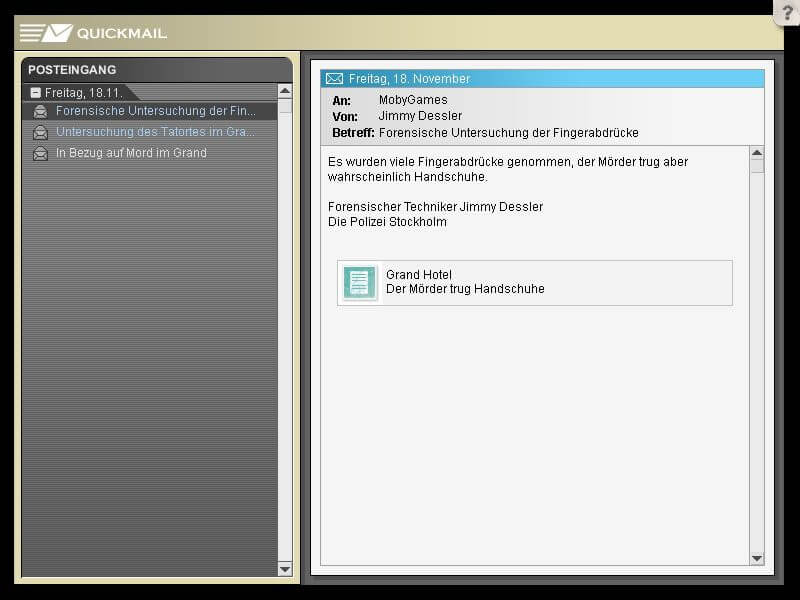Click message body scroll up arrow
Screen dimensions: 800x600
tap(757, 153)
